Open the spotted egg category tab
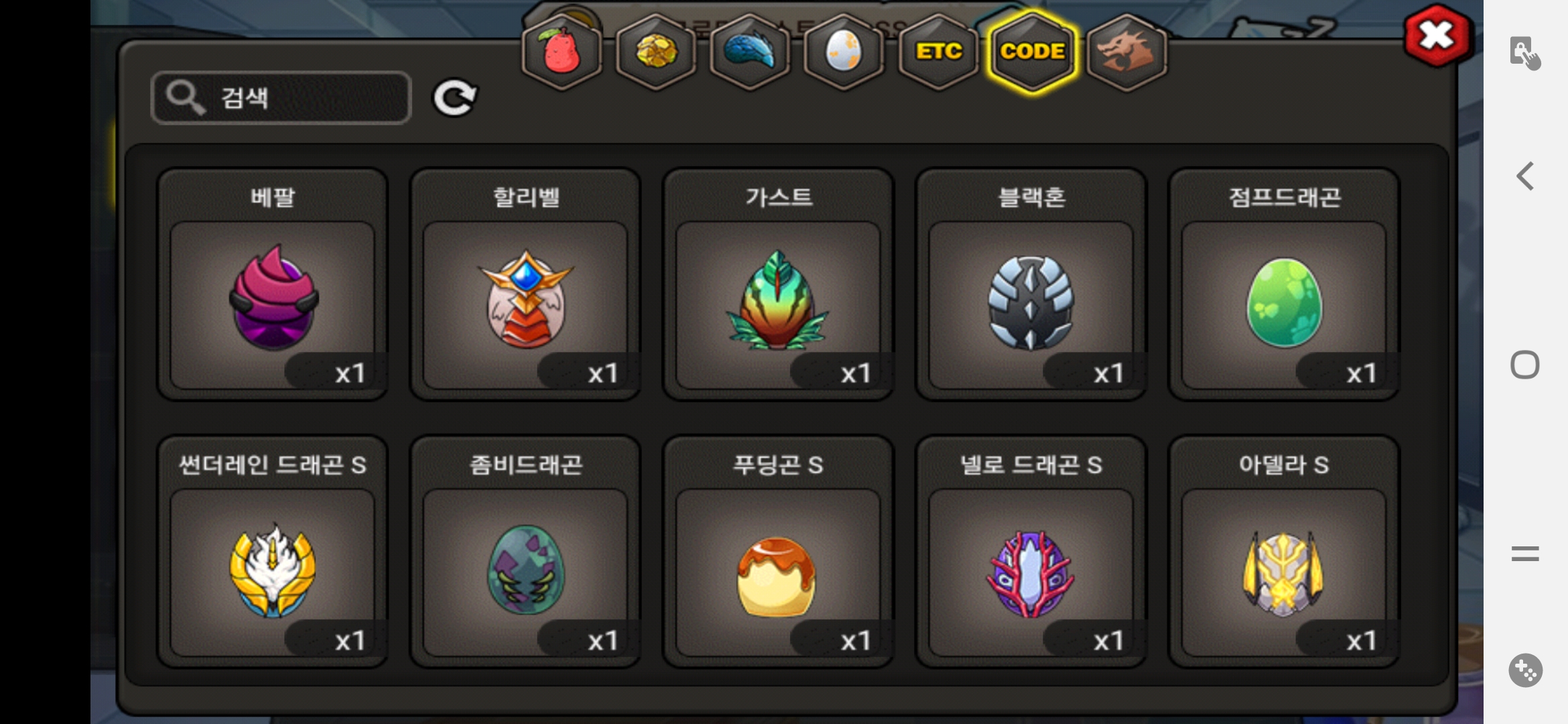The image size is (1568, 724). click(844, 52)
